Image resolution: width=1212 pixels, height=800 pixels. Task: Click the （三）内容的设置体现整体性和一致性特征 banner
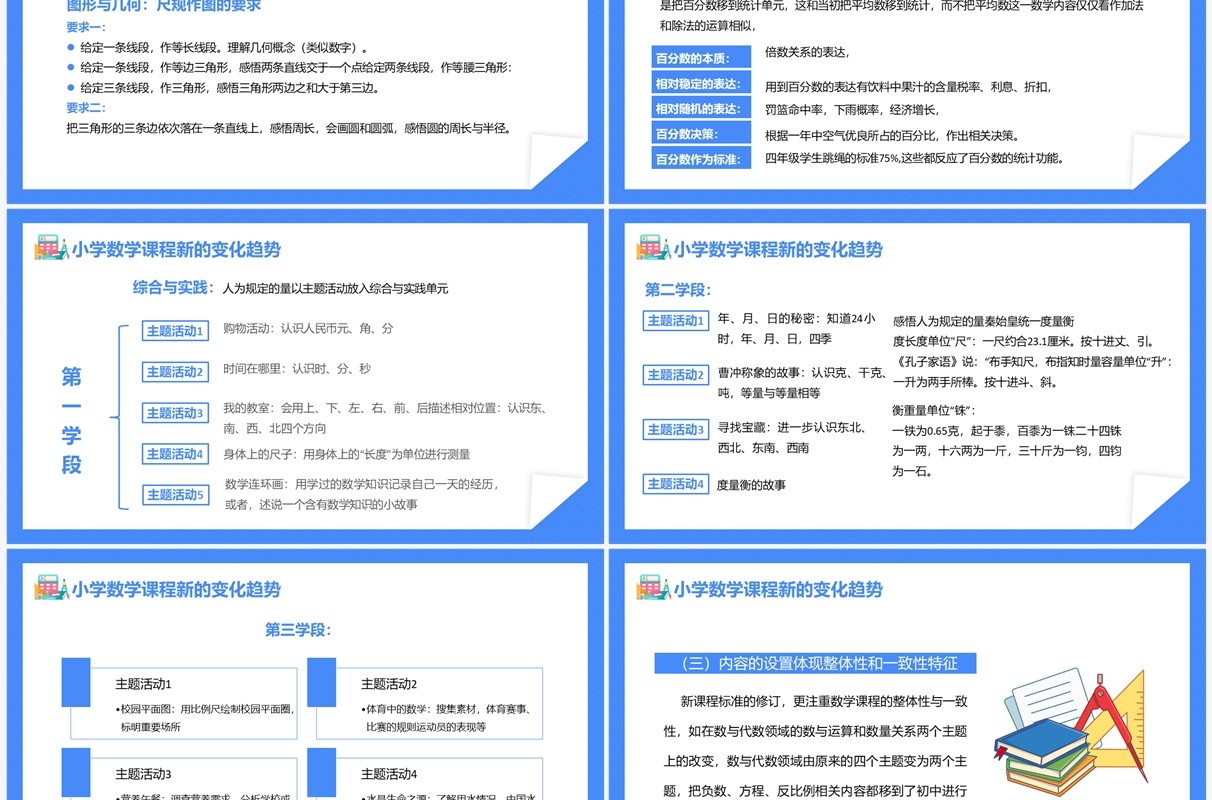pyautogui.click(x=815, y=663)
